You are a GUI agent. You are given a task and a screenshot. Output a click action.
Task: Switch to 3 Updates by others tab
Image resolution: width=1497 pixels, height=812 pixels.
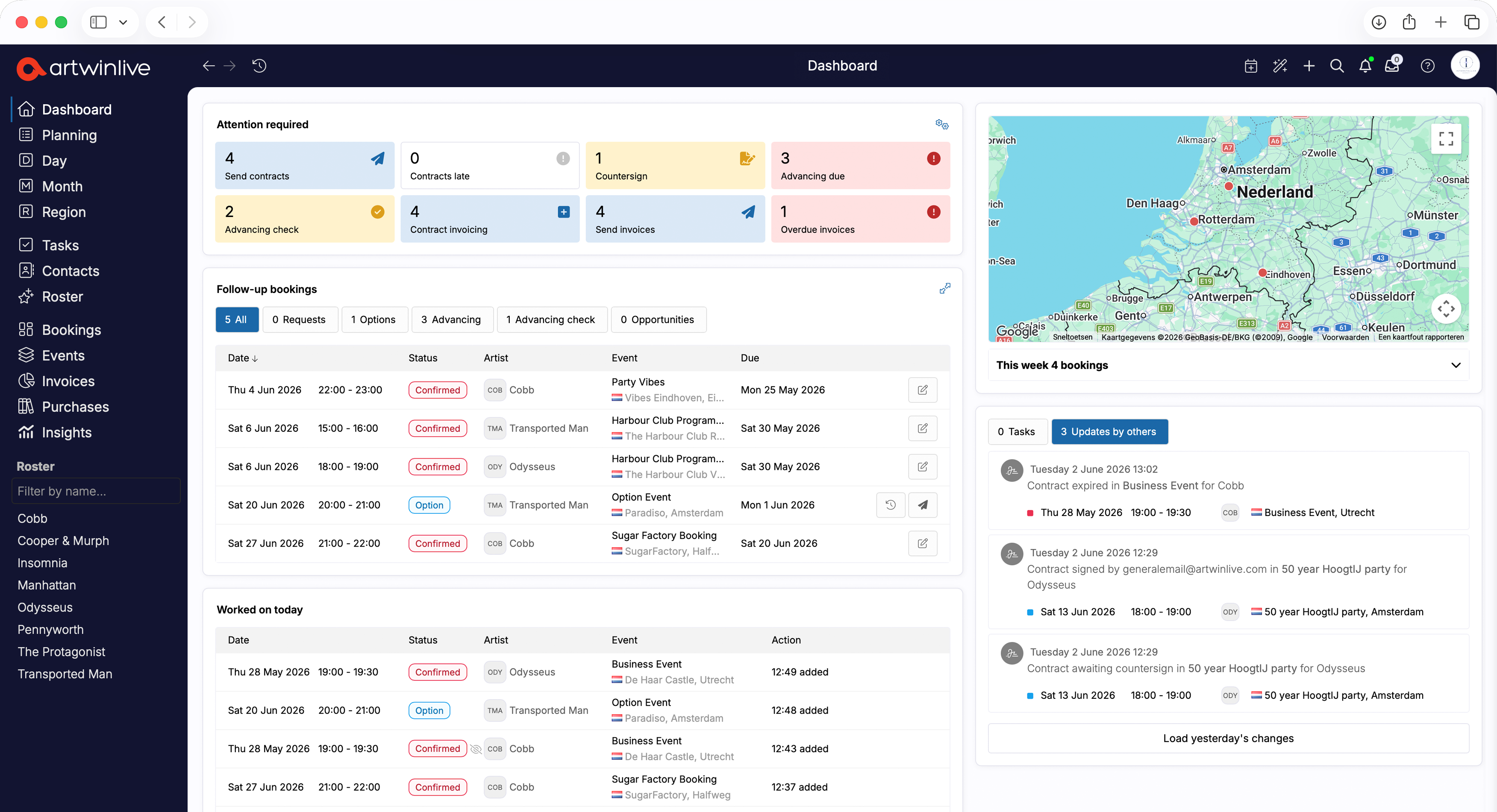click(1109, 431)
